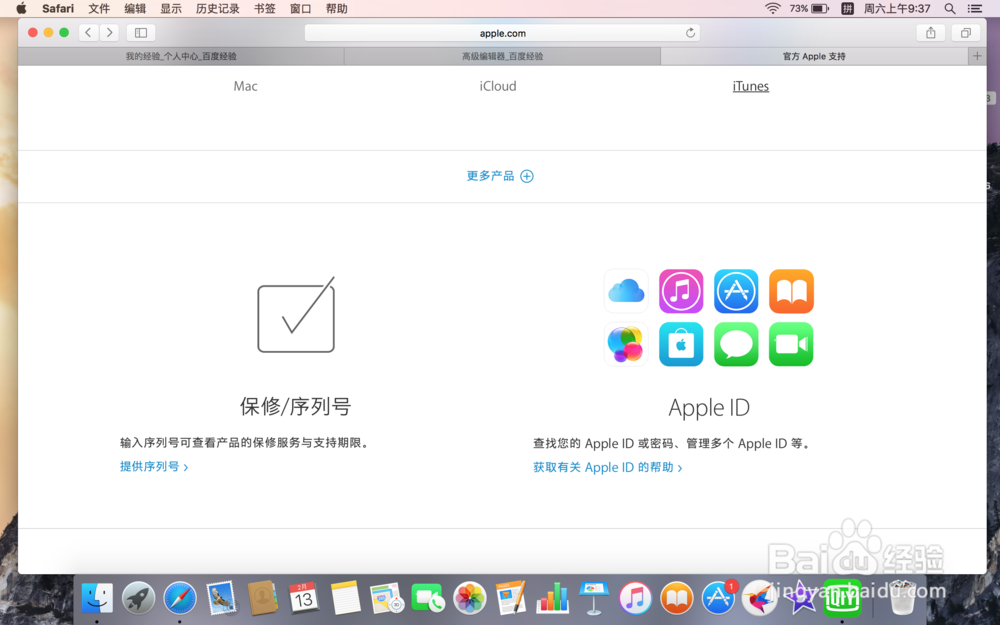1000x625 pixels.
Task: Open App Store with badge in Dock
Action: (x=719, y=598)
